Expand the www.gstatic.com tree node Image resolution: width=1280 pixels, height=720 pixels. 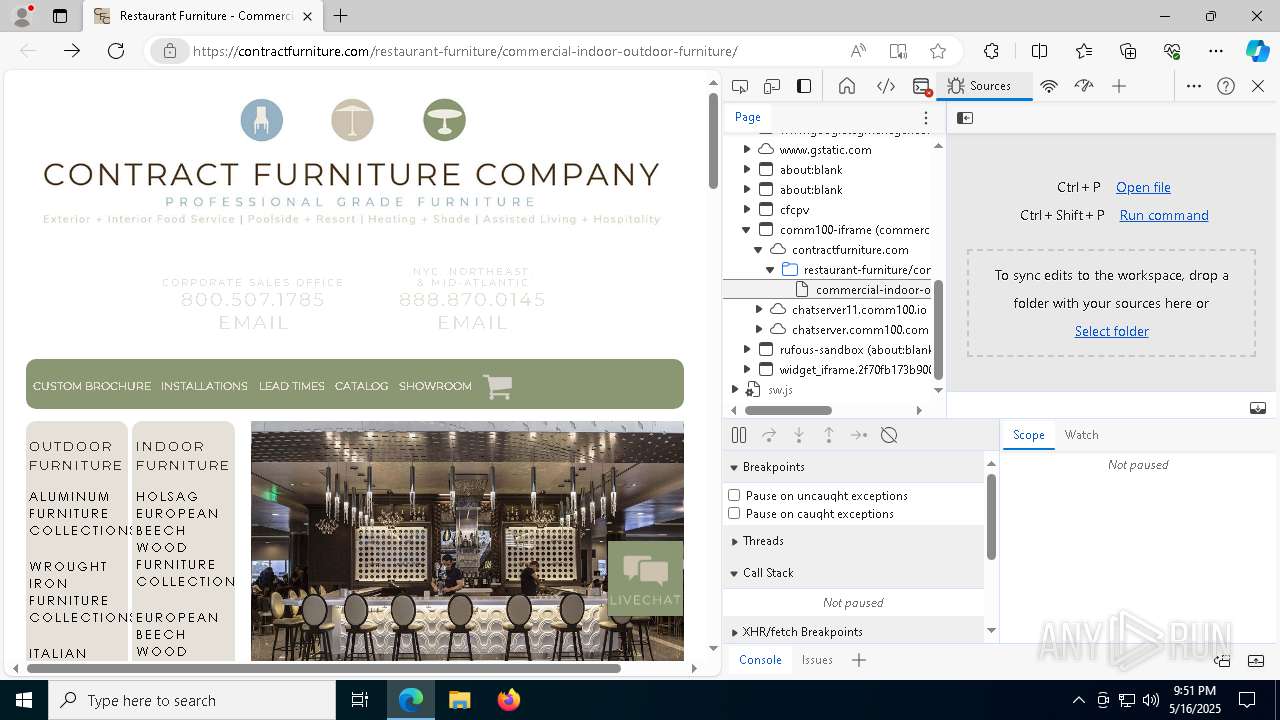click(747, 149)
